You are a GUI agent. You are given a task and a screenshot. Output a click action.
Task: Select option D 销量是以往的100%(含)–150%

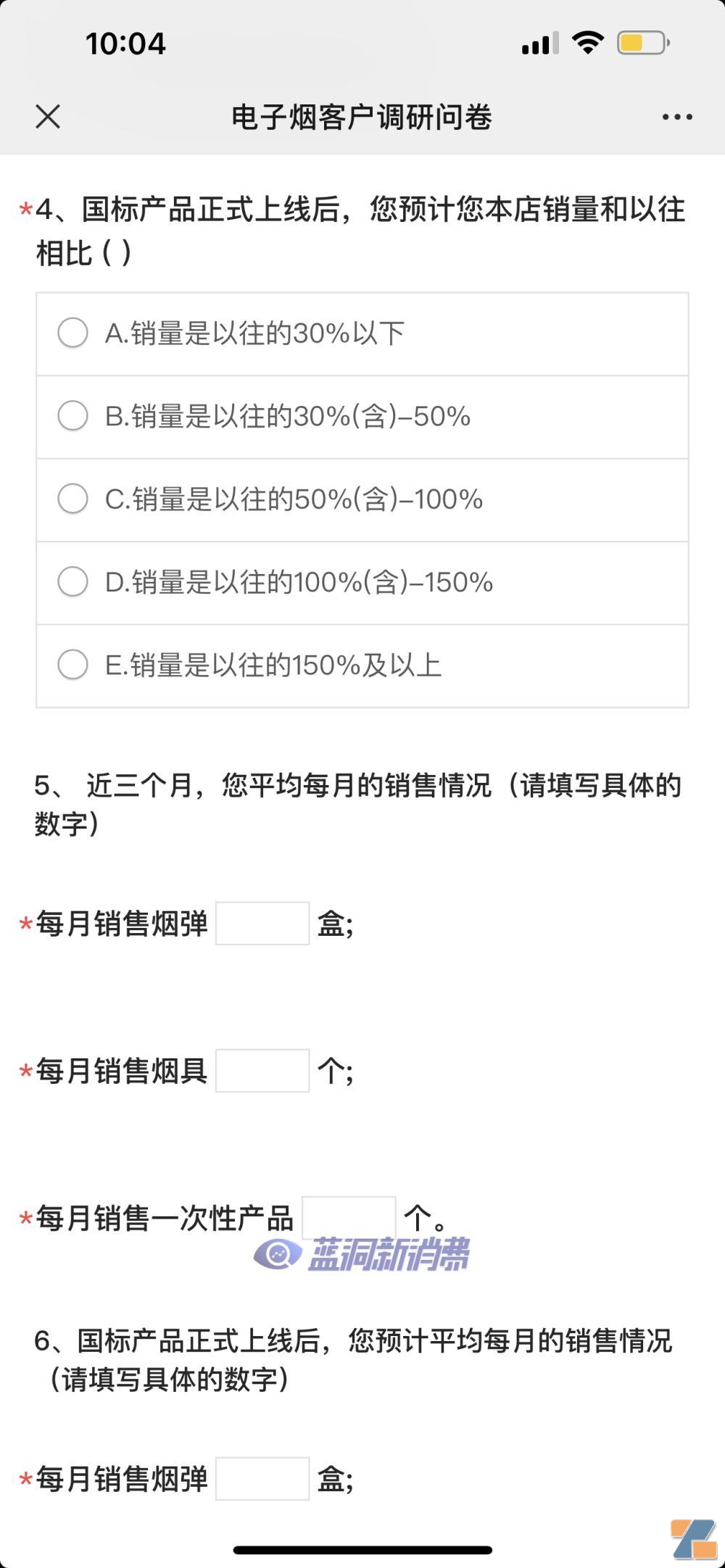(72, 581)
